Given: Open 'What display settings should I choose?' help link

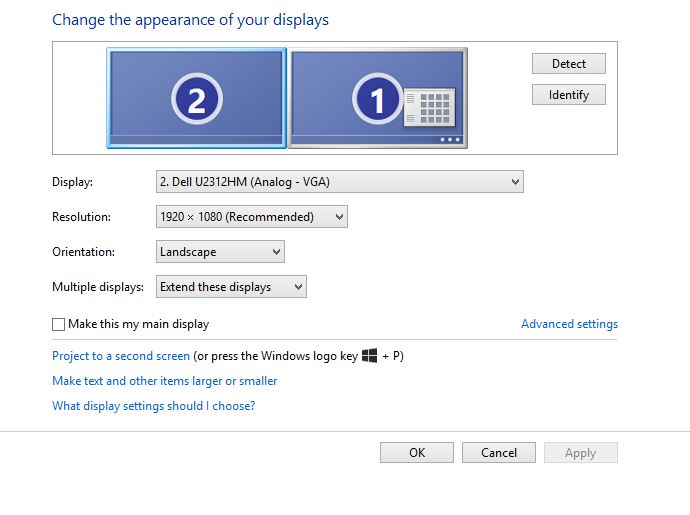Looking at the screenshot, I should [x=153, y=406].
